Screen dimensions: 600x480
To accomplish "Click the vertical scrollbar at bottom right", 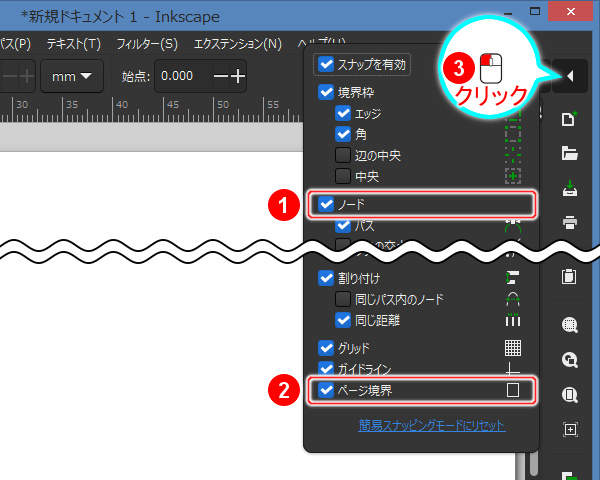I will [534, 465].
